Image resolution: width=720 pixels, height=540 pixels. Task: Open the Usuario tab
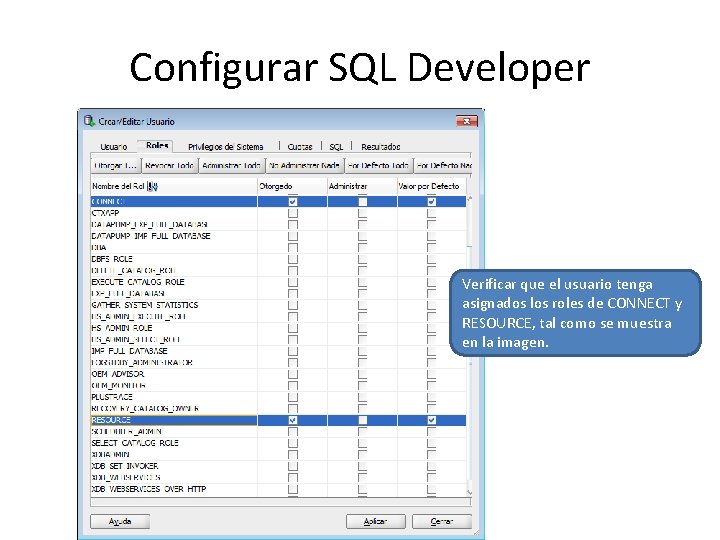113,147
